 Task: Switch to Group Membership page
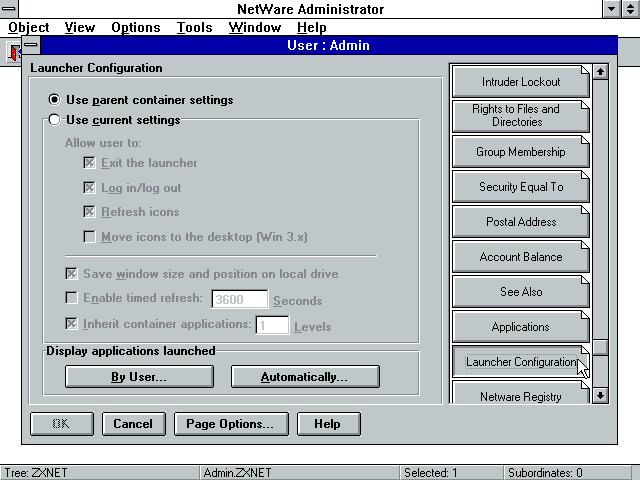(521, 152)
